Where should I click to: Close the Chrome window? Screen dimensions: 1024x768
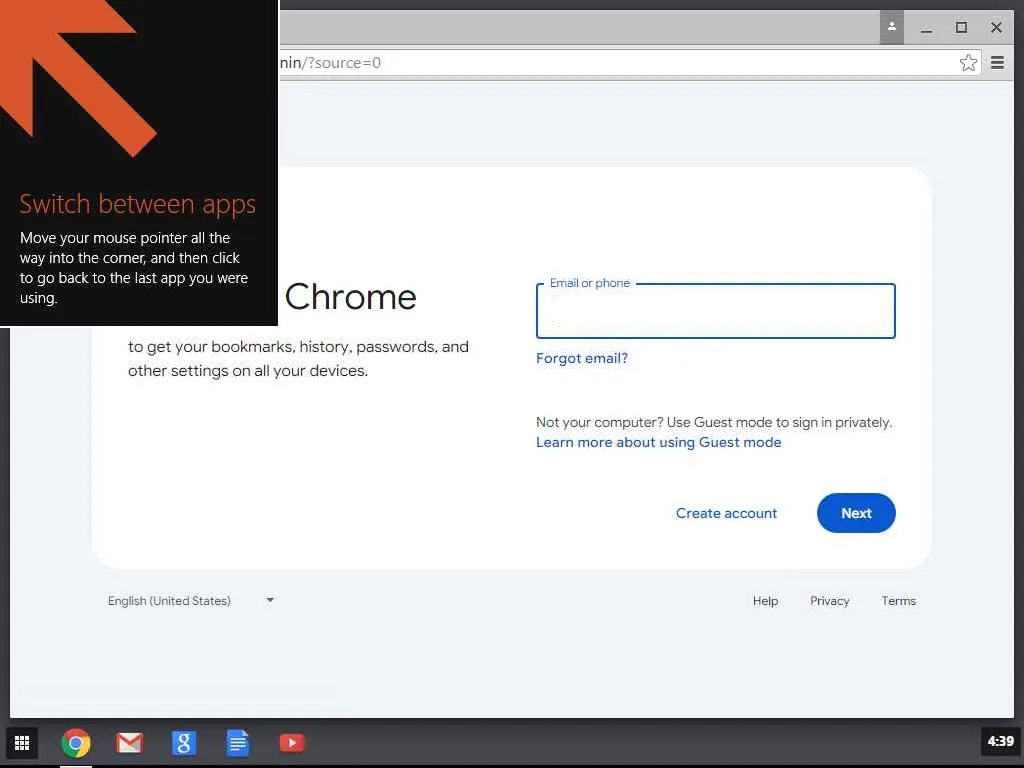pyautogui.click(x=996, y=27)
